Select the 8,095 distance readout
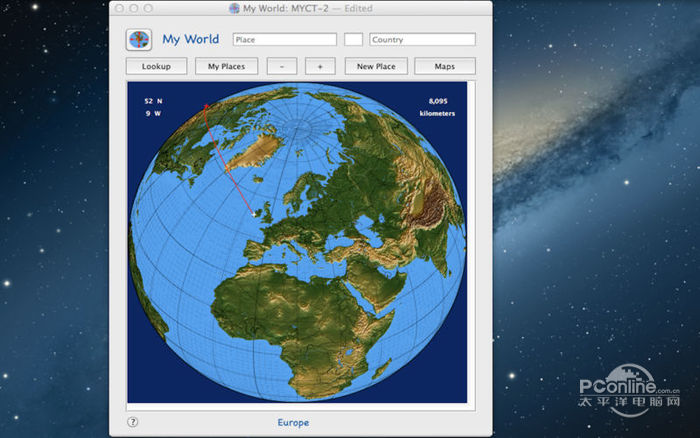 click(x=438, y=101)
